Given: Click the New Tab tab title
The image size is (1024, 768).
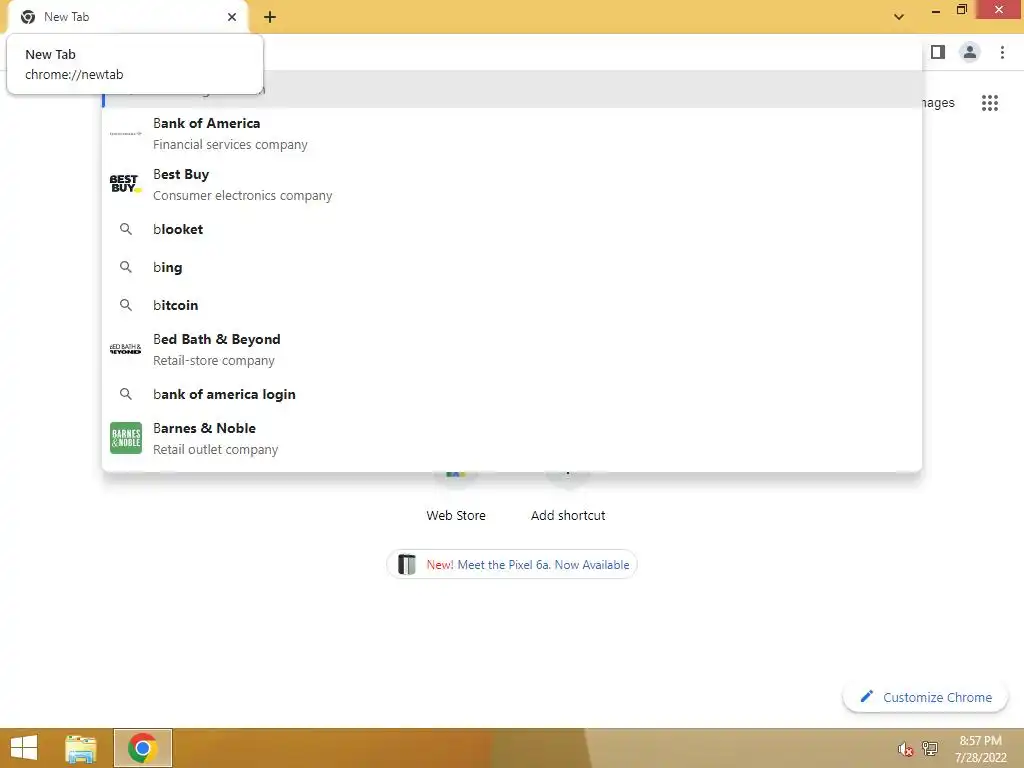Looking at the screenshot, I should 67,17.
